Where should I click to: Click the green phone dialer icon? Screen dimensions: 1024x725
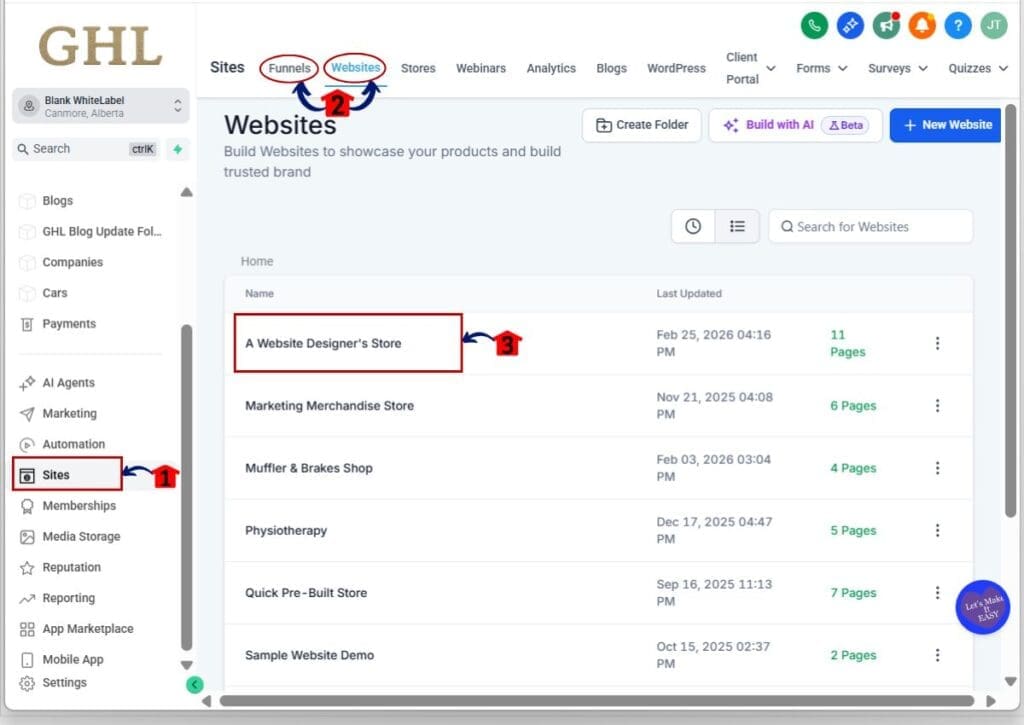coord(816,25)
